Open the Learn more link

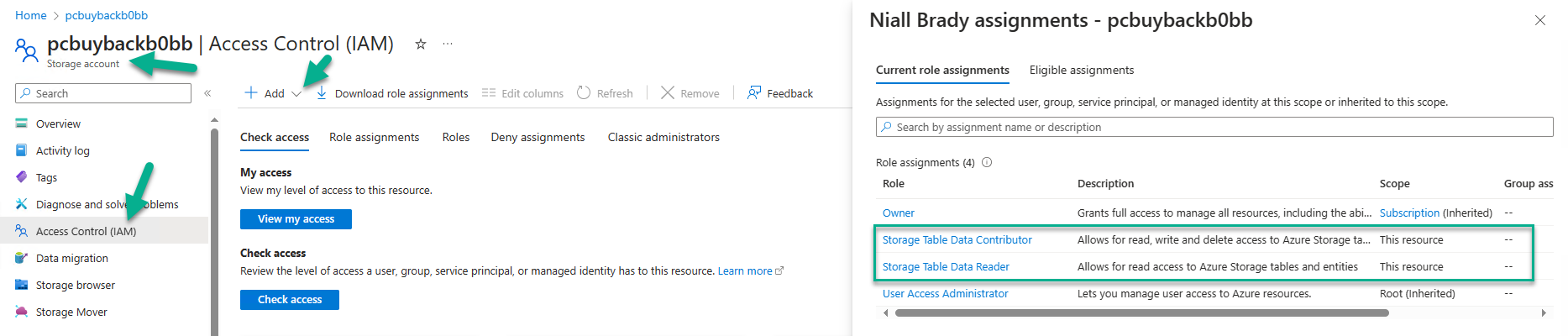750,271
